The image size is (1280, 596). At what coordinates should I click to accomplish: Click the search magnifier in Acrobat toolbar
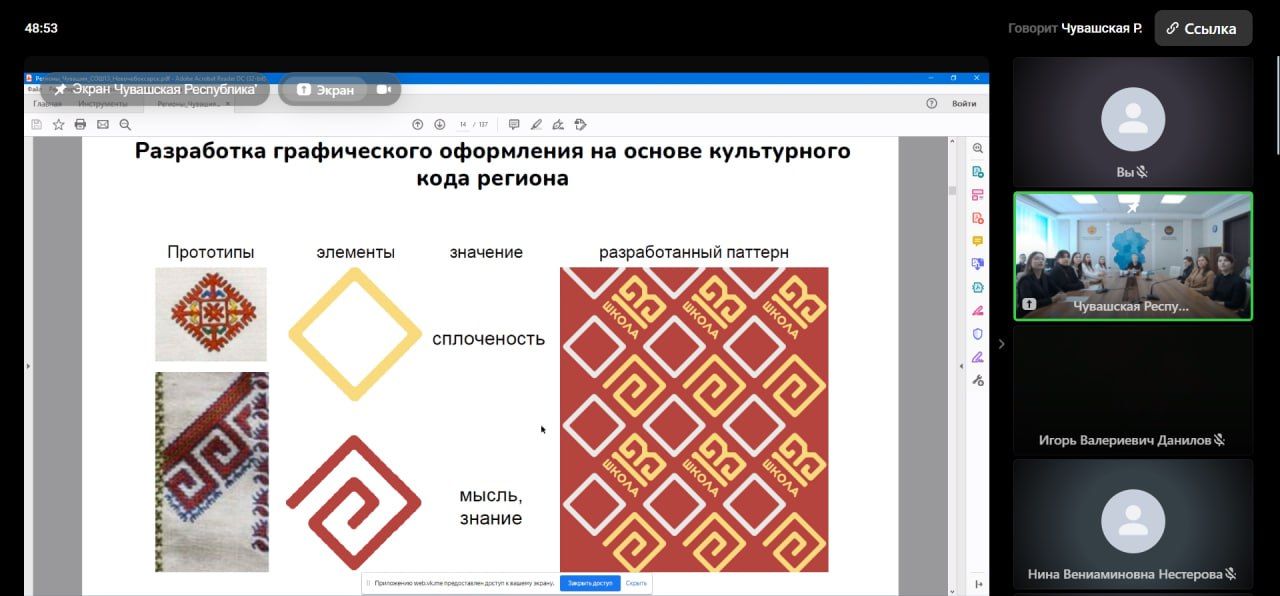[x=125, y=125]
